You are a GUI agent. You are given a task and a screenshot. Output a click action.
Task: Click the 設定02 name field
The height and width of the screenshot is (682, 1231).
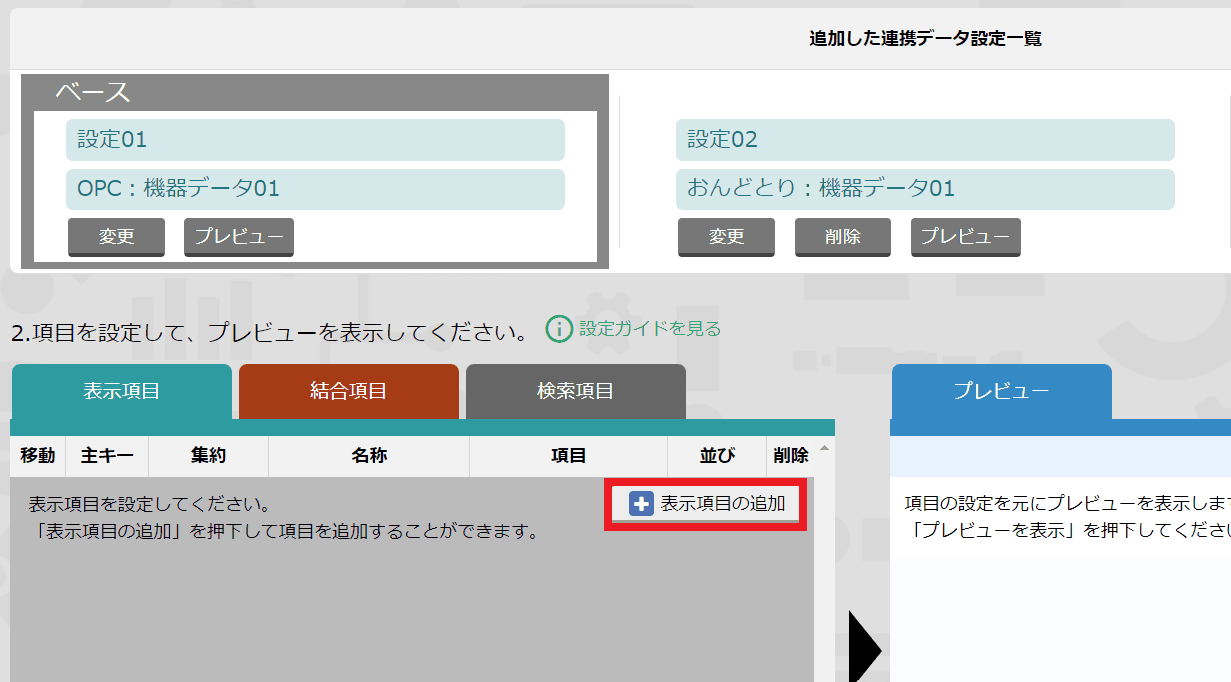[925, 141]
